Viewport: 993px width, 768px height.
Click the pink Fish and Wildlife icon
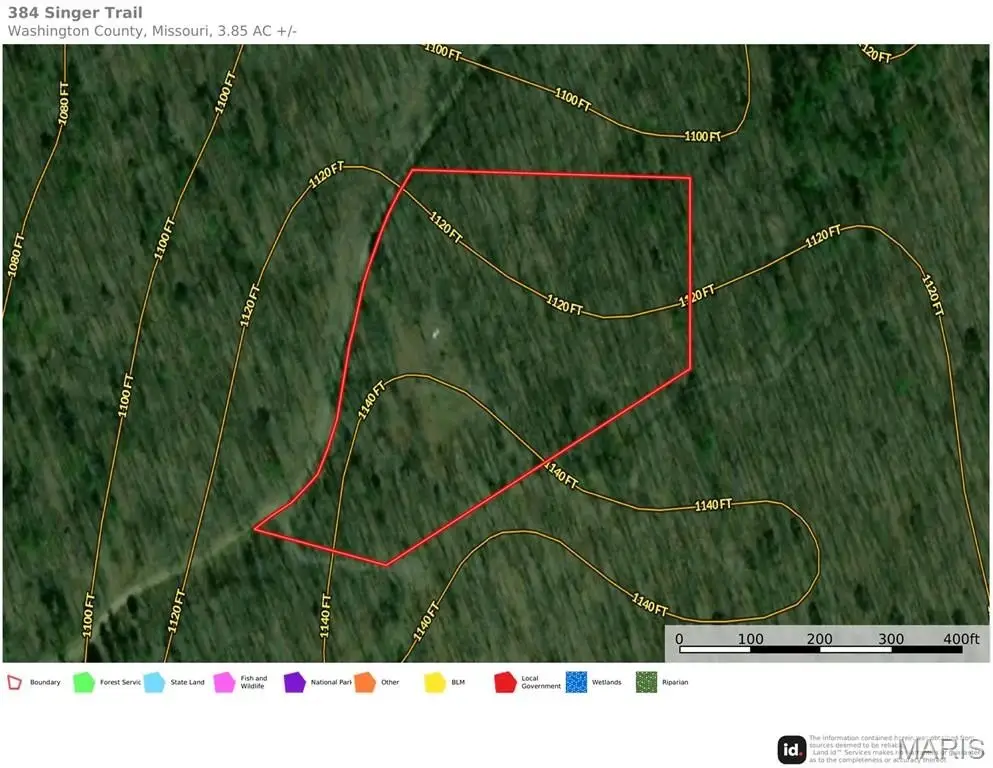coord(224,682)
